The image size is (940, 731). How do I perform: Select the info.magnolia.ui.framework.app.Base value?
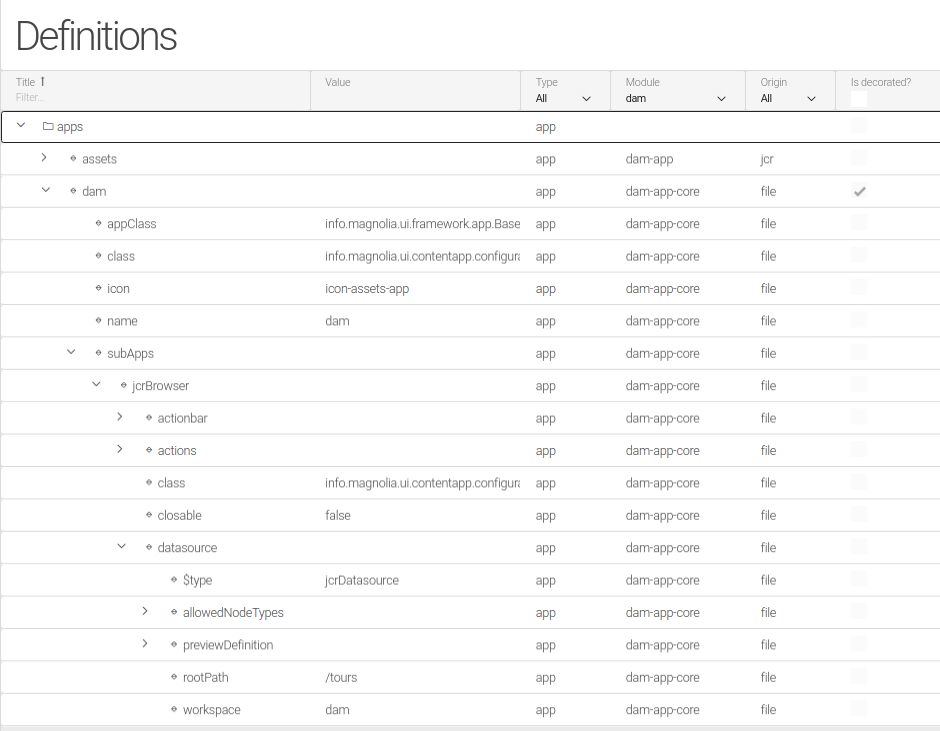coord(422,224)
